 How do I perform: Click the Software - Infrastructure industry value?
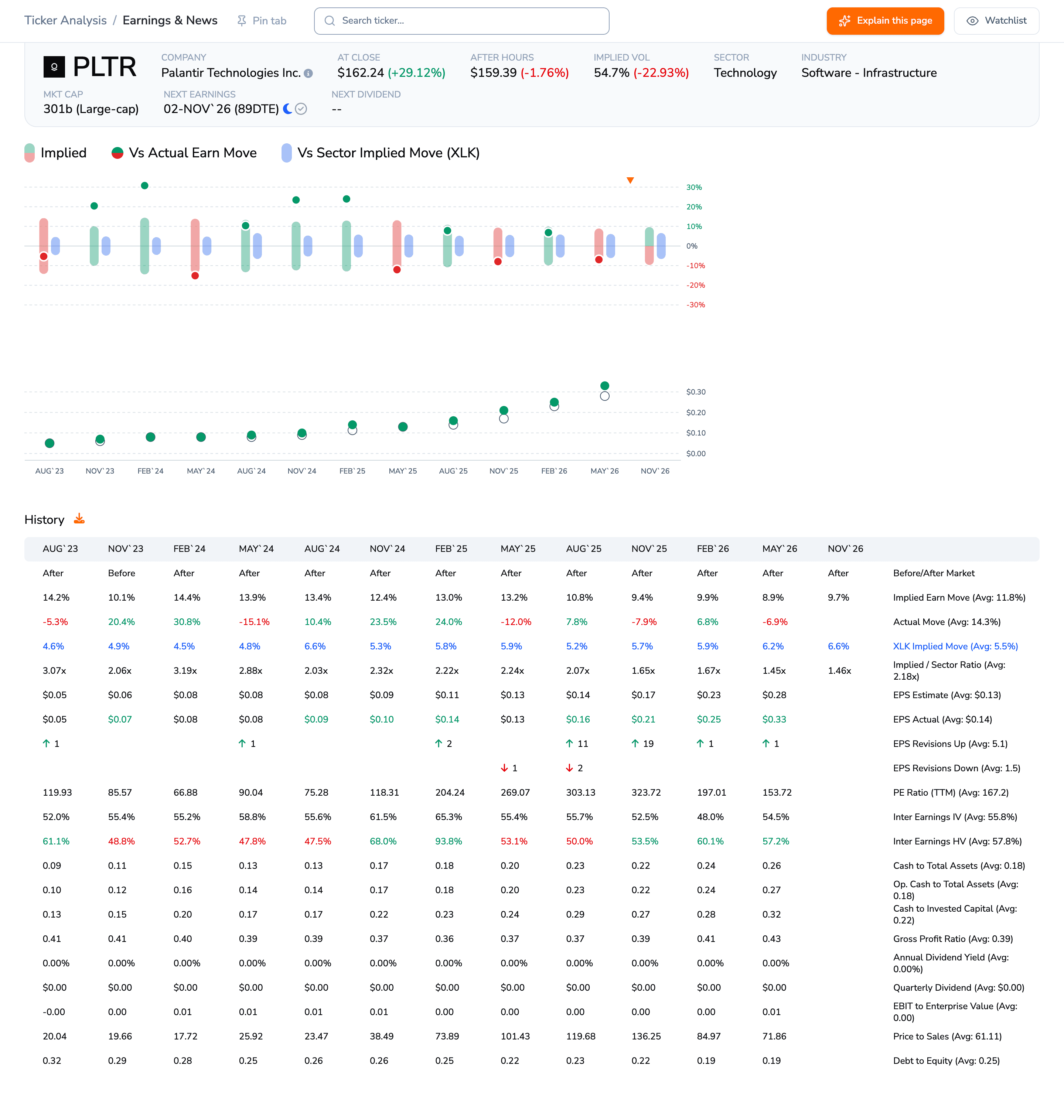869,73
